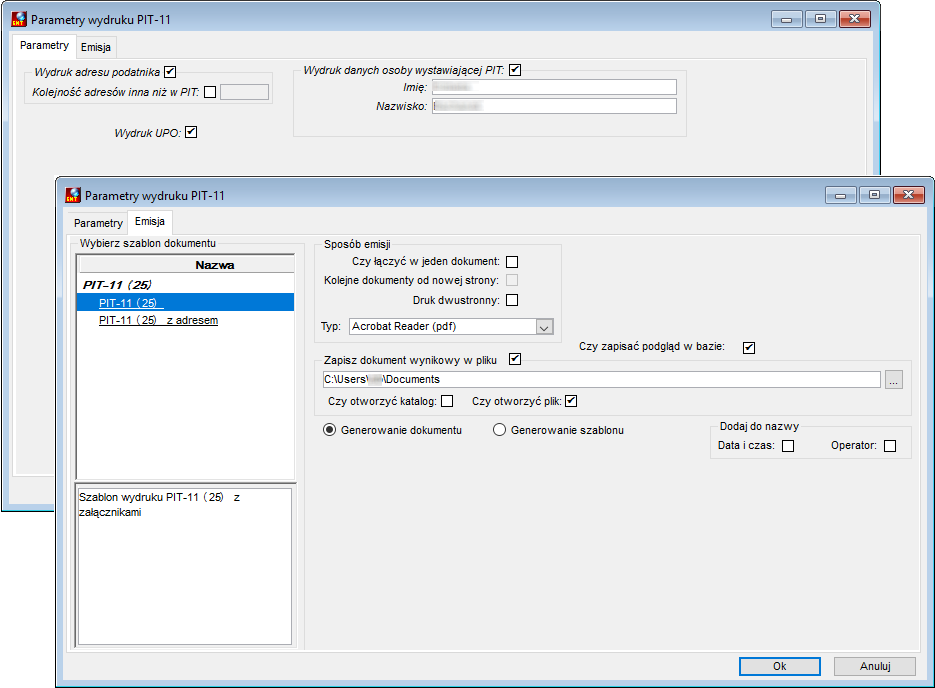Select Parametry tab in the back window
The image size is (935, 688).
(x=44, y=45)
